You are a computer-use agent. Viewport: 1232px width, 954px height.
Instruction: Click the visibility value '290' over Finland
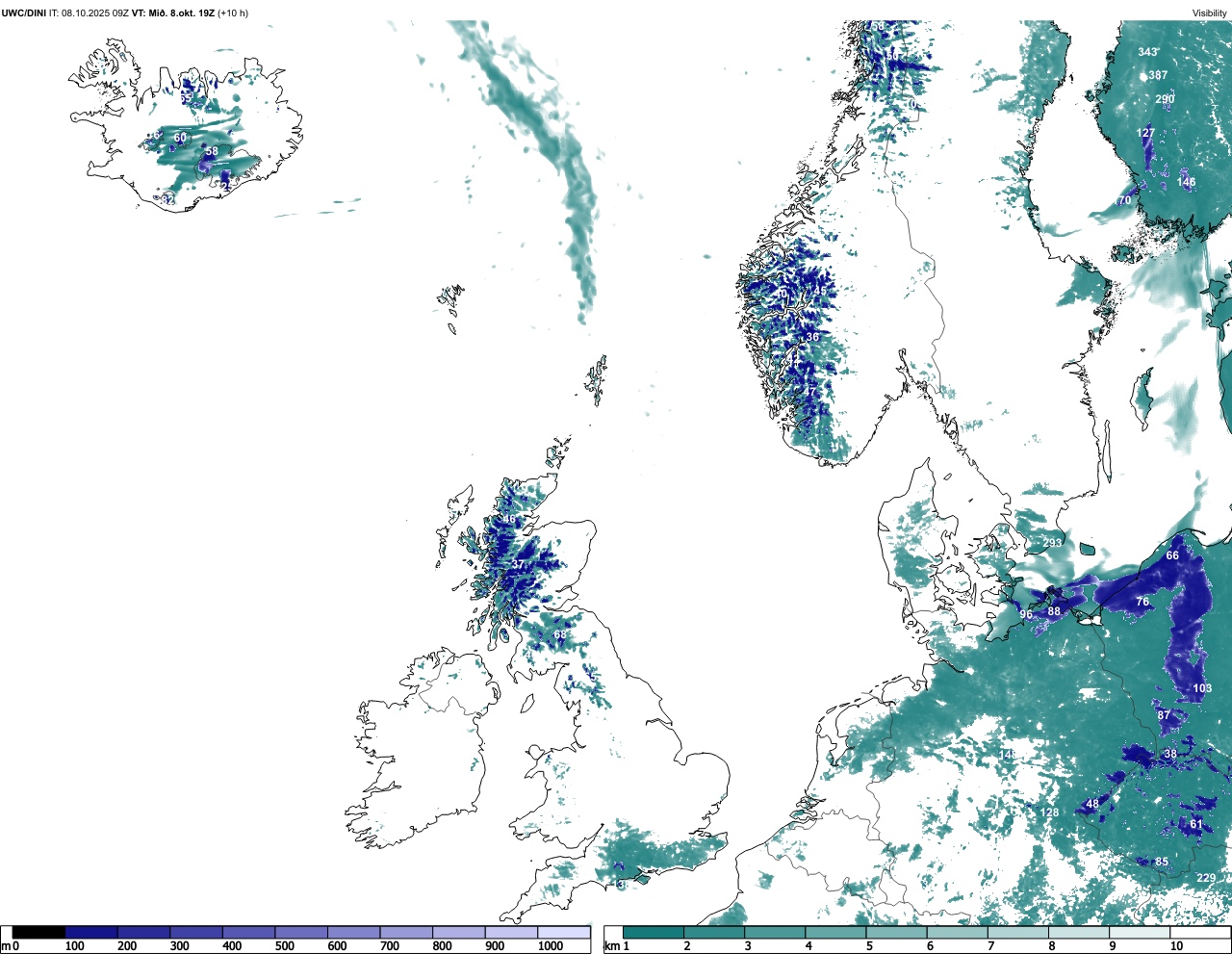(x=1165, y=99)
